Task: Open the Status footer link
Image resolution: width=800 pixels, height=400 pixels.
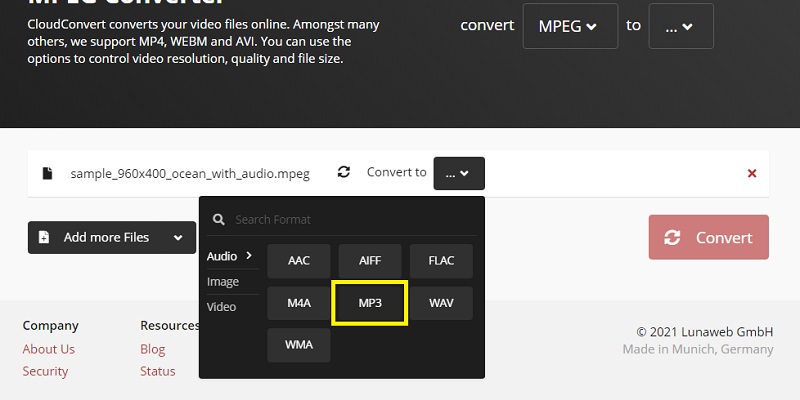Action: (158, 371)
